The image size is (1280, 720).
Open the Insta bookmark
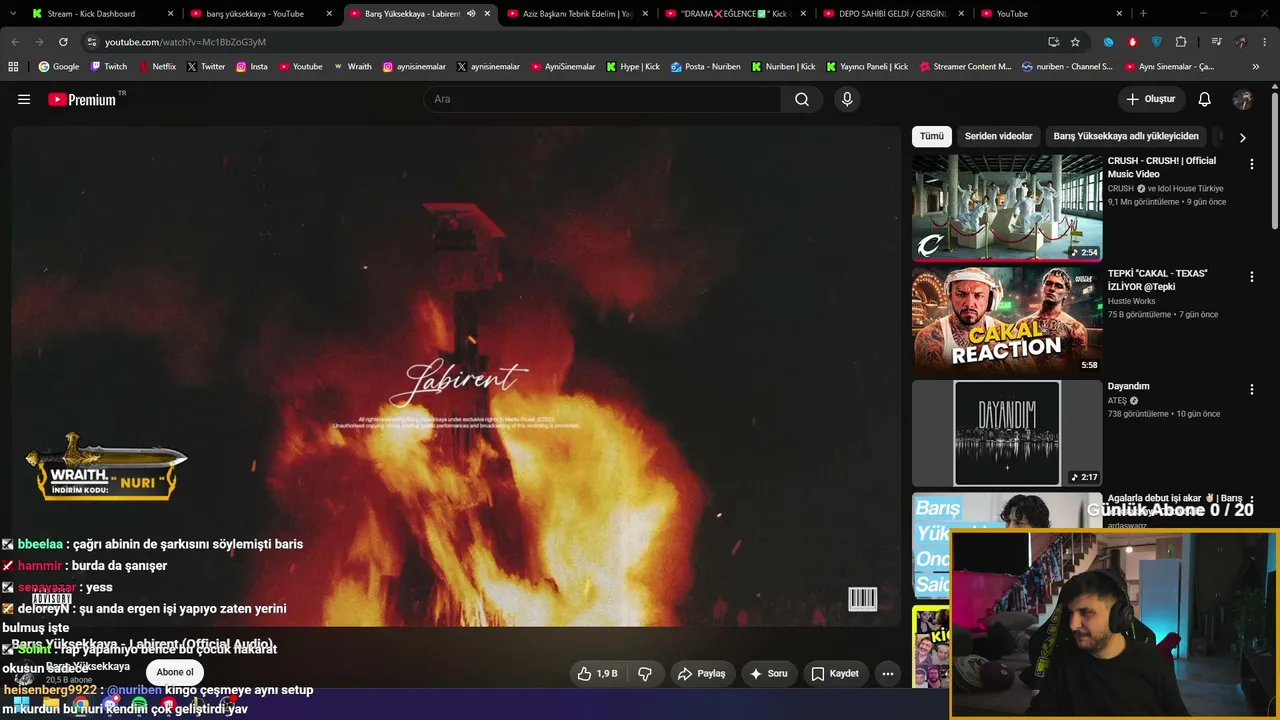[x=252, y=67]
